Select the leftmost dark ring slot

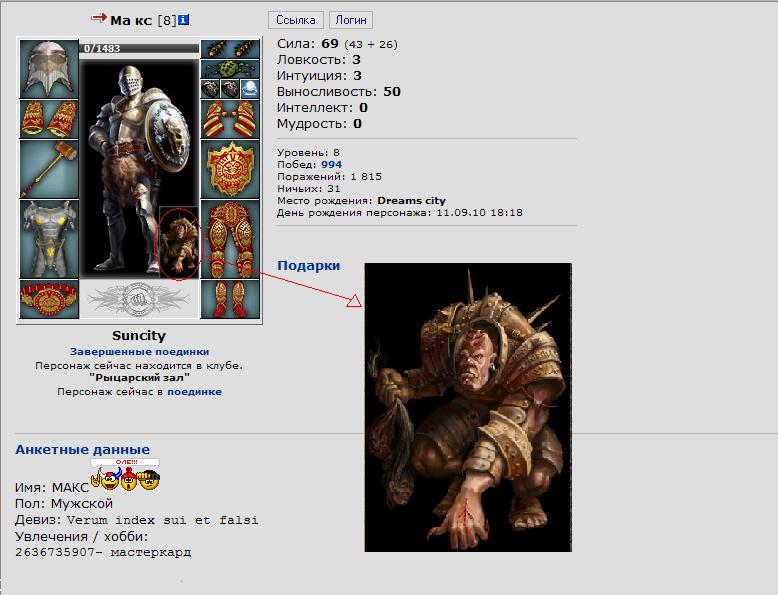tap(210, 89)
